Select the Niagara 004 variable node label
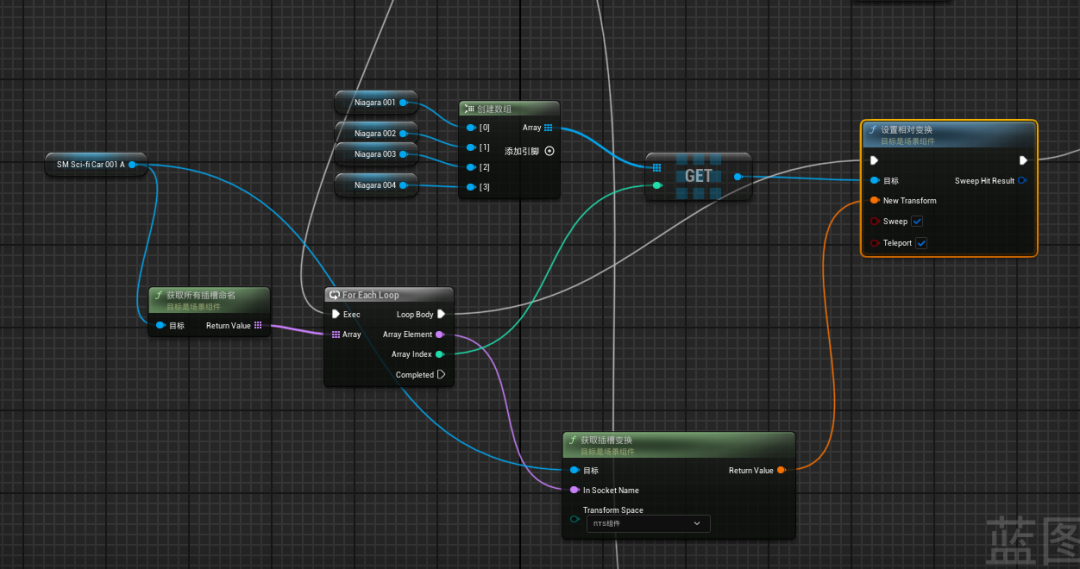The width and height of the screenshot is (1080, 569). (375, 185)
